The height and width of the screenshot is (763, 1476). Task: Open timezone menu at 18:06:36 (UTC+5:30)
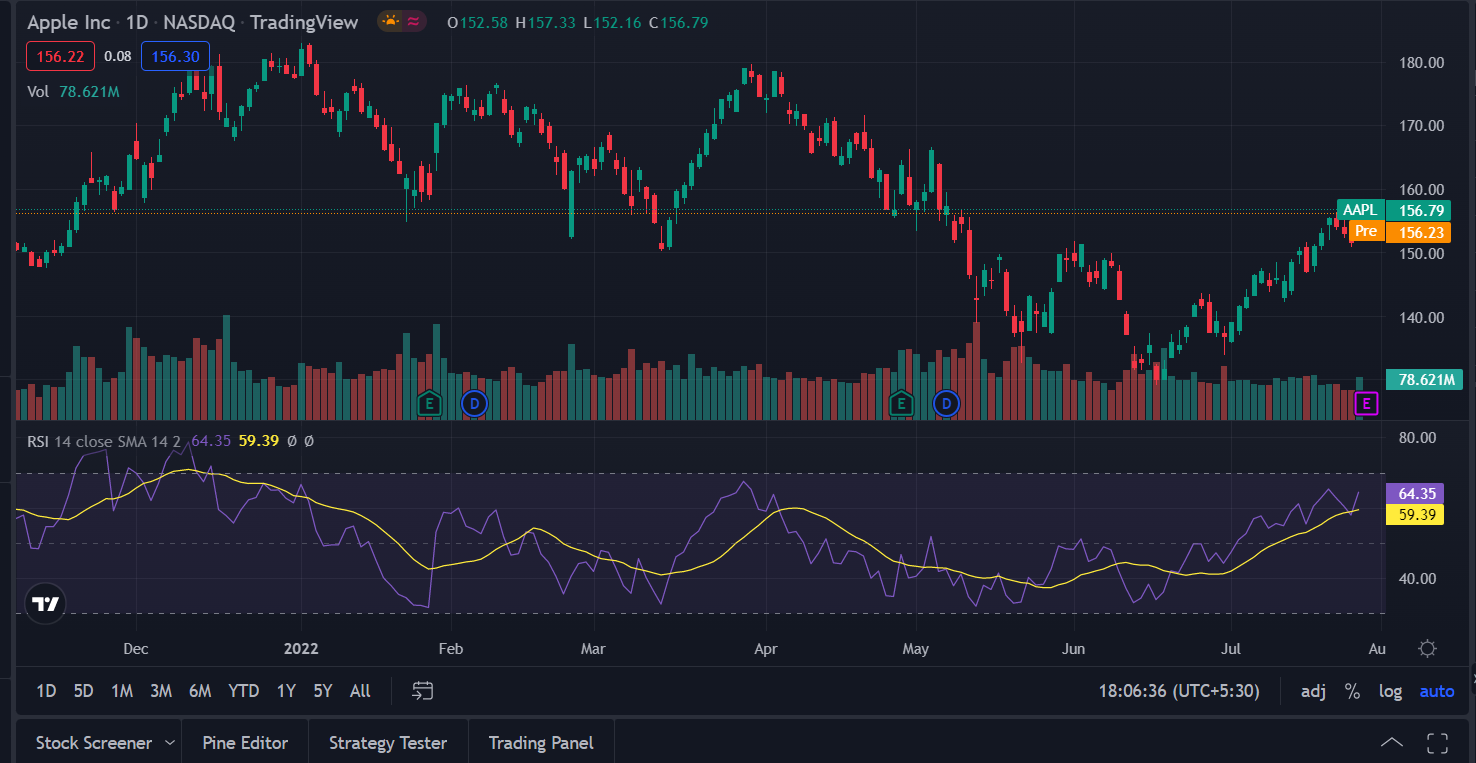click(1179, 691)
